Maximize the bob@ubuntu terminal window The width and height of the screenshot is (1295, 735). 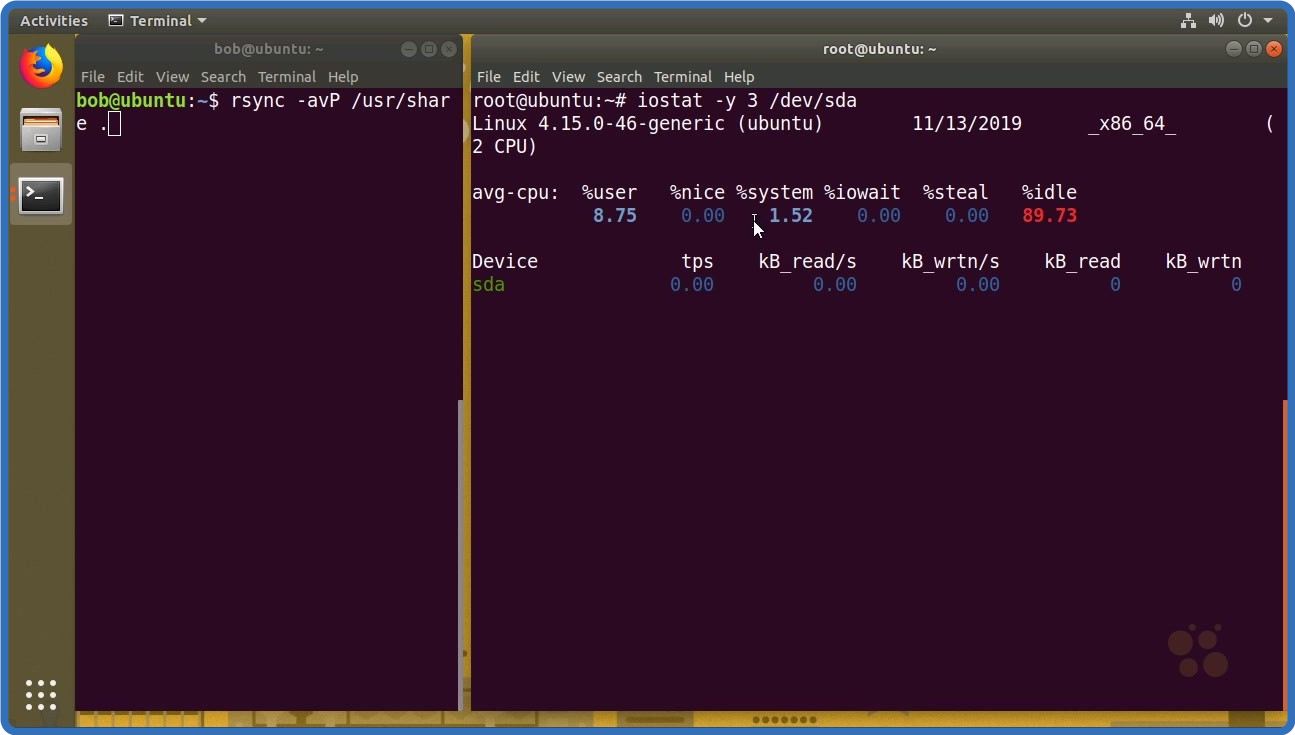coord(428,49)
